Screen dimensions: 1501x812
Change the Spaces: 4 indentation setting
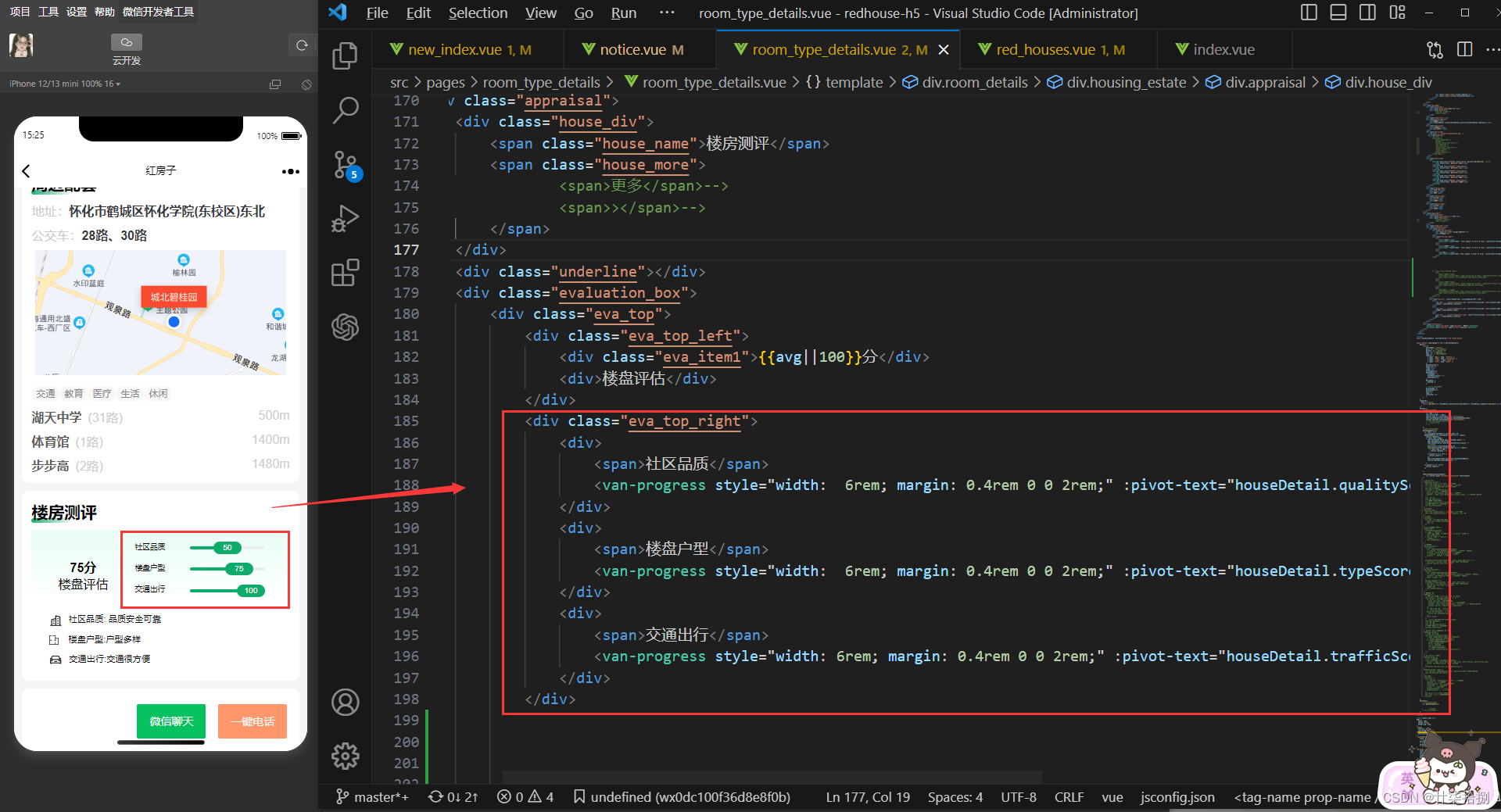click(955, 797)
